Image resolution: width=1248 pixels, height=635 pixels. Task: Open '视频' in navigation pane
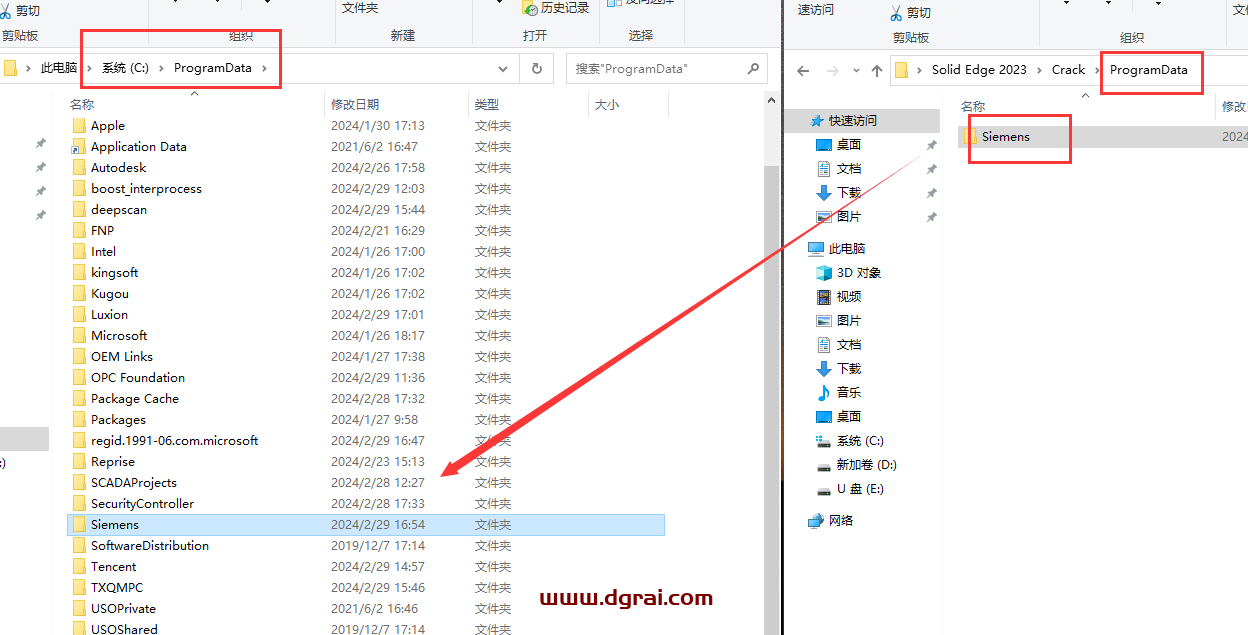coord(849,297)
